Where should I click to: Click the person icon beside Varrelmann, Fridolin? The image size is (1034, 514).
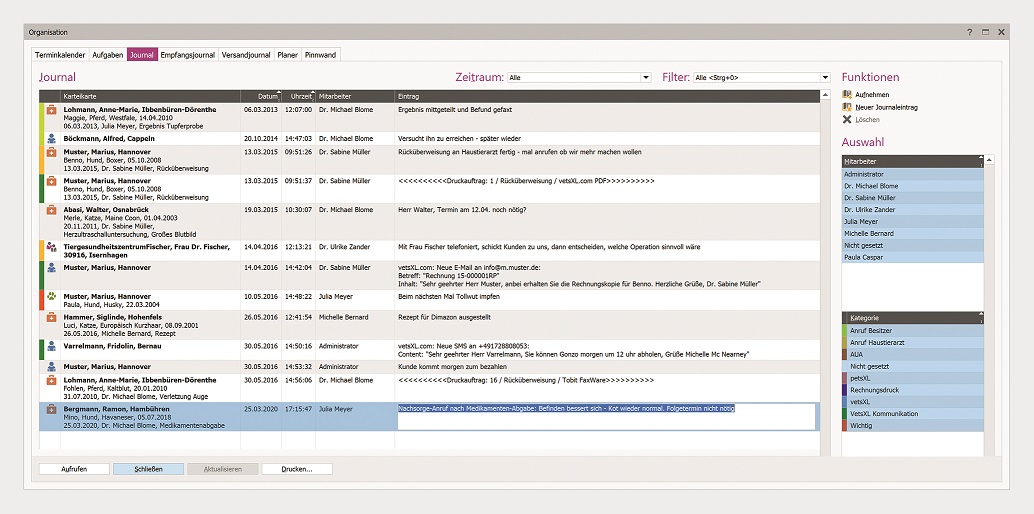point(51,346)
